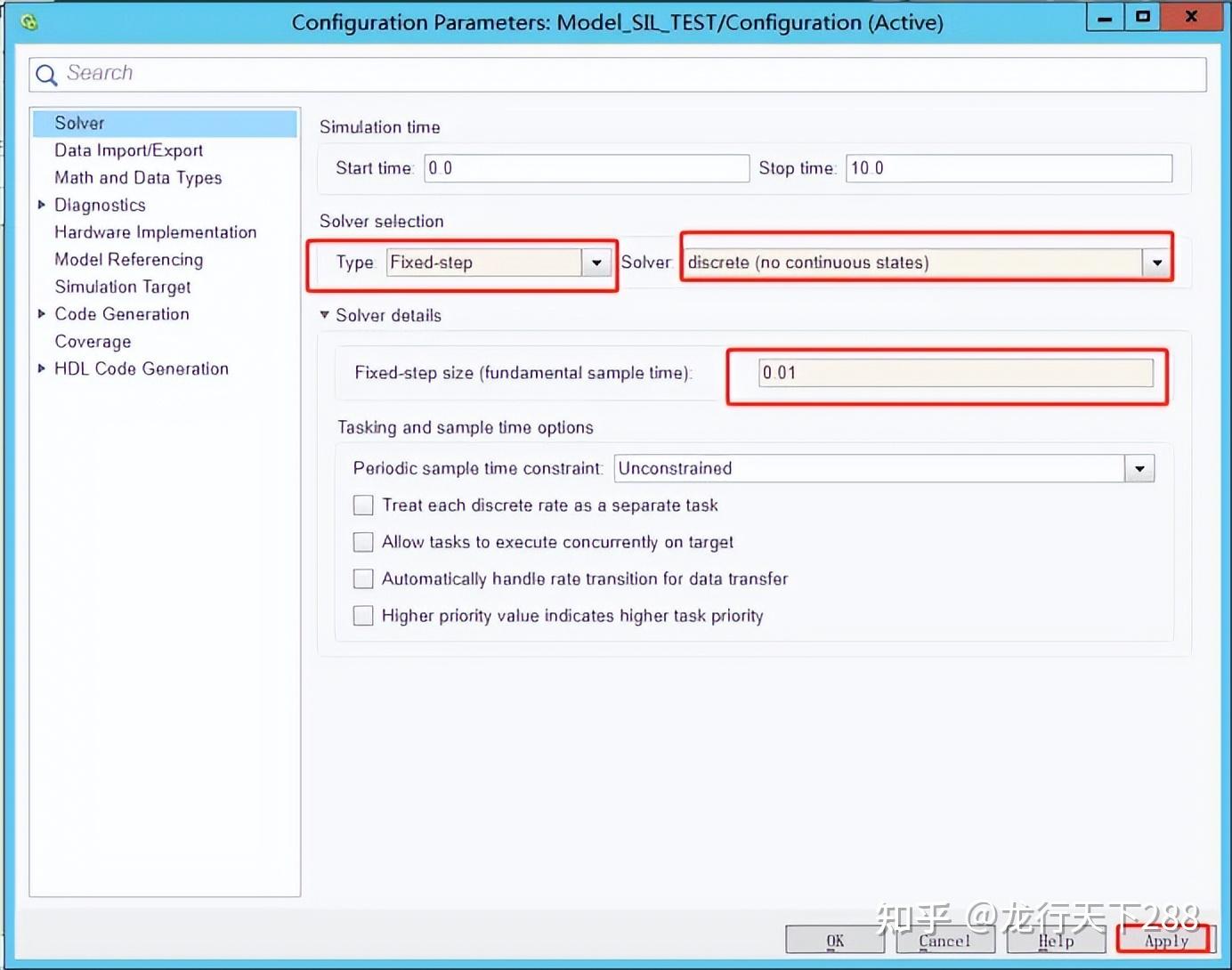Toggle Automatically handle rate transition for data transfer
Viewport: 1232px width, 970px height.
(363, 579)
